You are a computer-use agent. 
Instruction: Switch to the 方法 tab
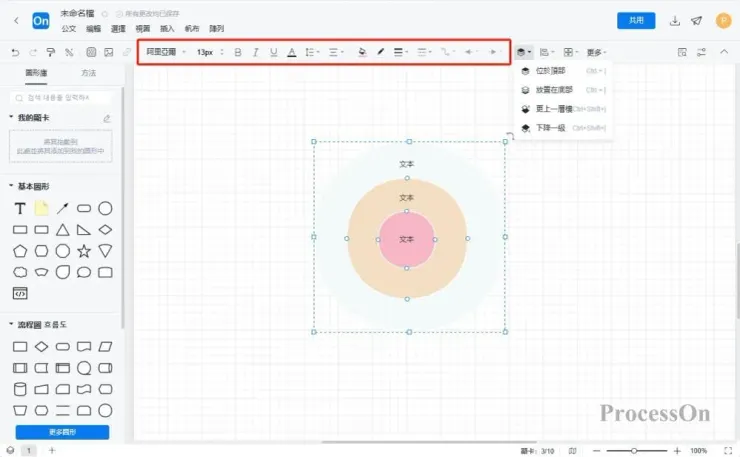pyautogui.click(x=88, y=73)
